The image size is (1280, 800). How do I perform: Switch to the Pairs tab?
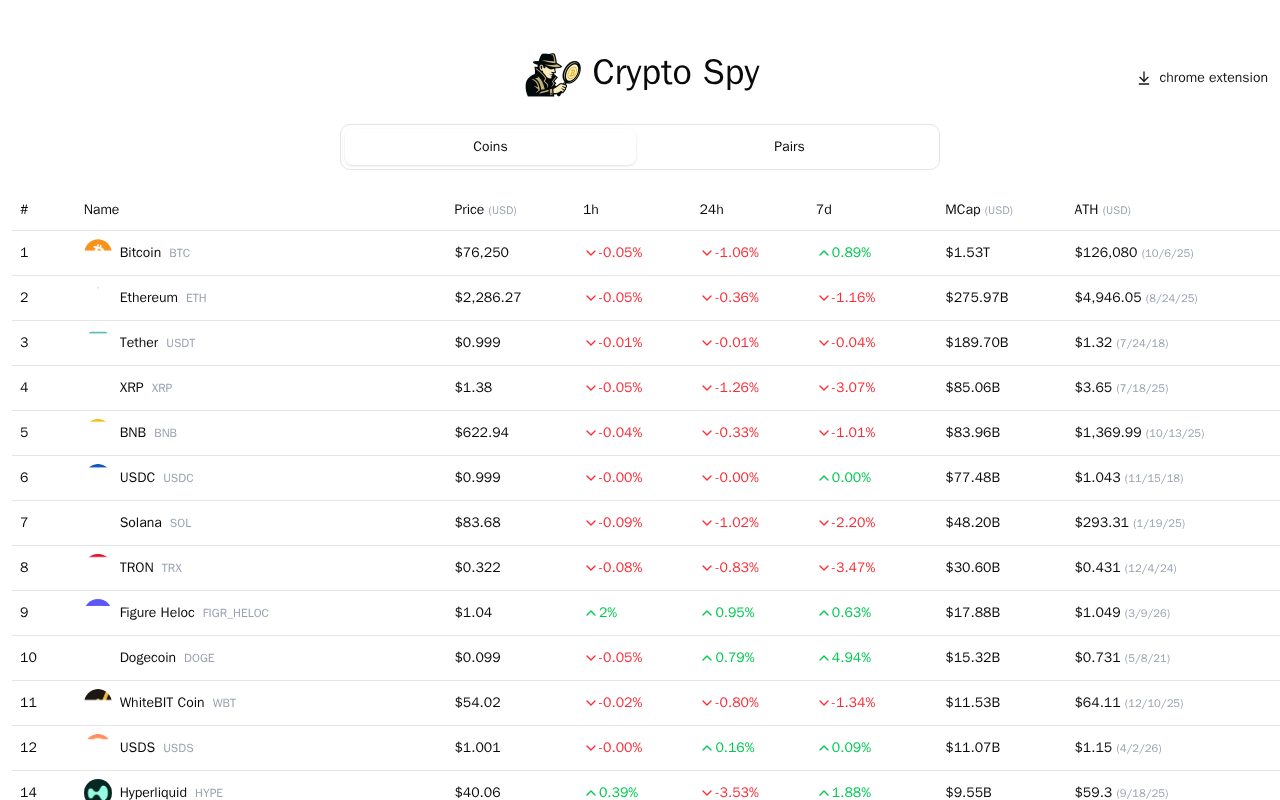tap(789, 147)
